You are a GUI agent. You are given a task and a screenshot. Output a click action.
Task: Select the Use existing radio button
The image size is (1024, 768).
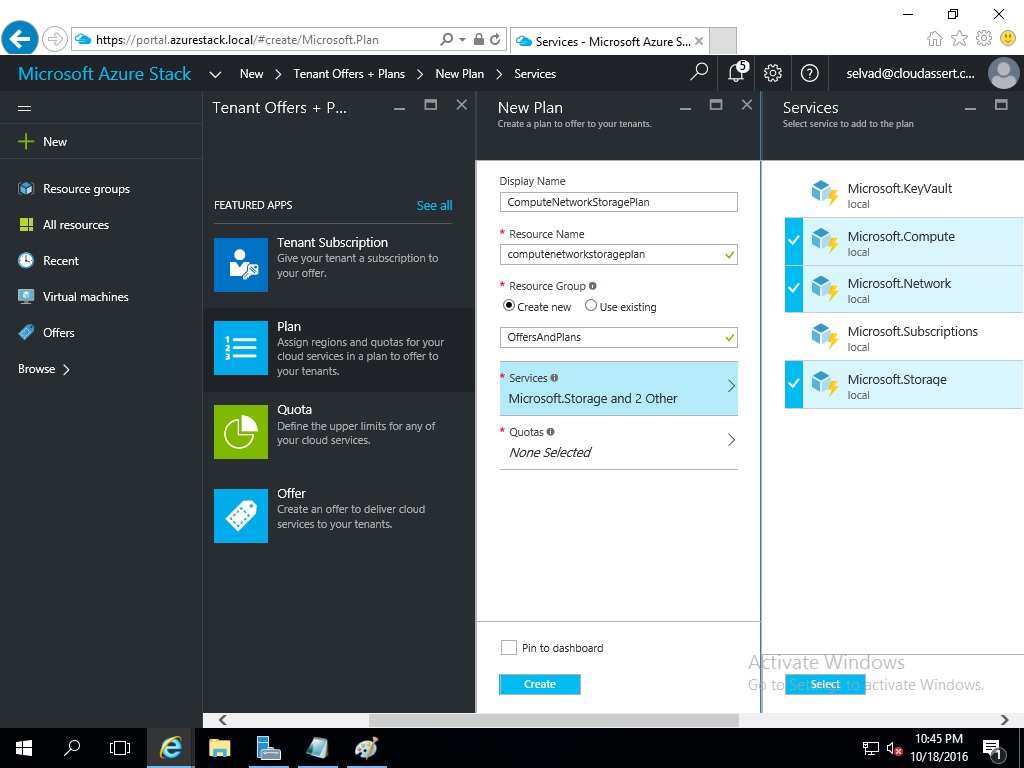click(591, 305)
